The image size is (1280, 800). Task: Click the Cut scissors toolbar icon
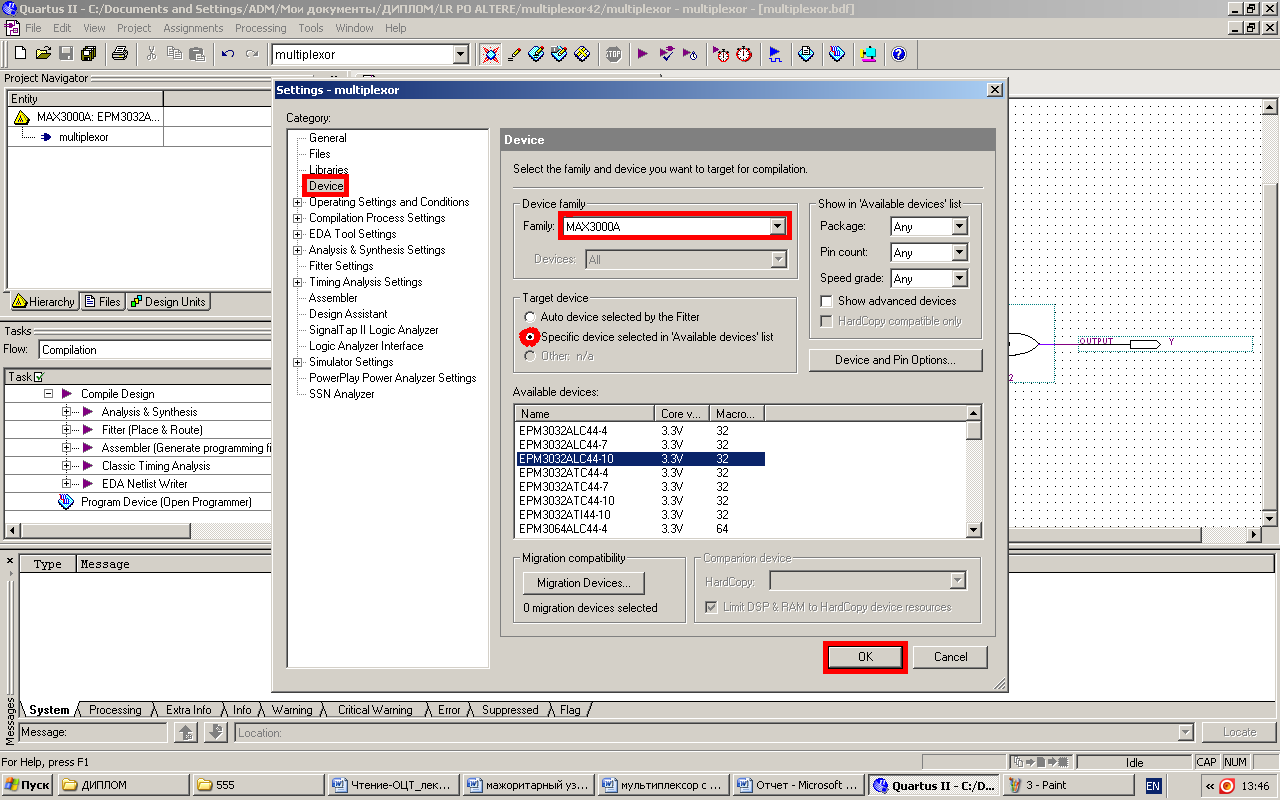point(152,54)
